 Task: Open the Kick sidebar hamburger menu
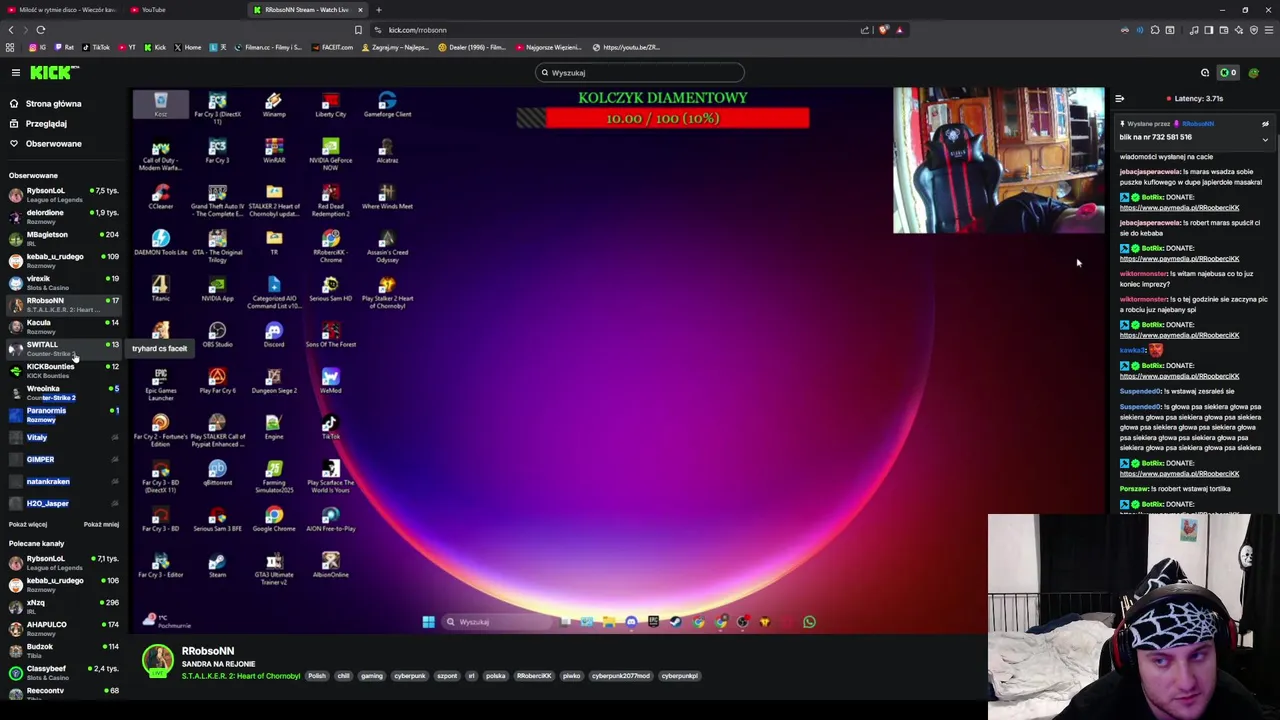tap(16, 72)
